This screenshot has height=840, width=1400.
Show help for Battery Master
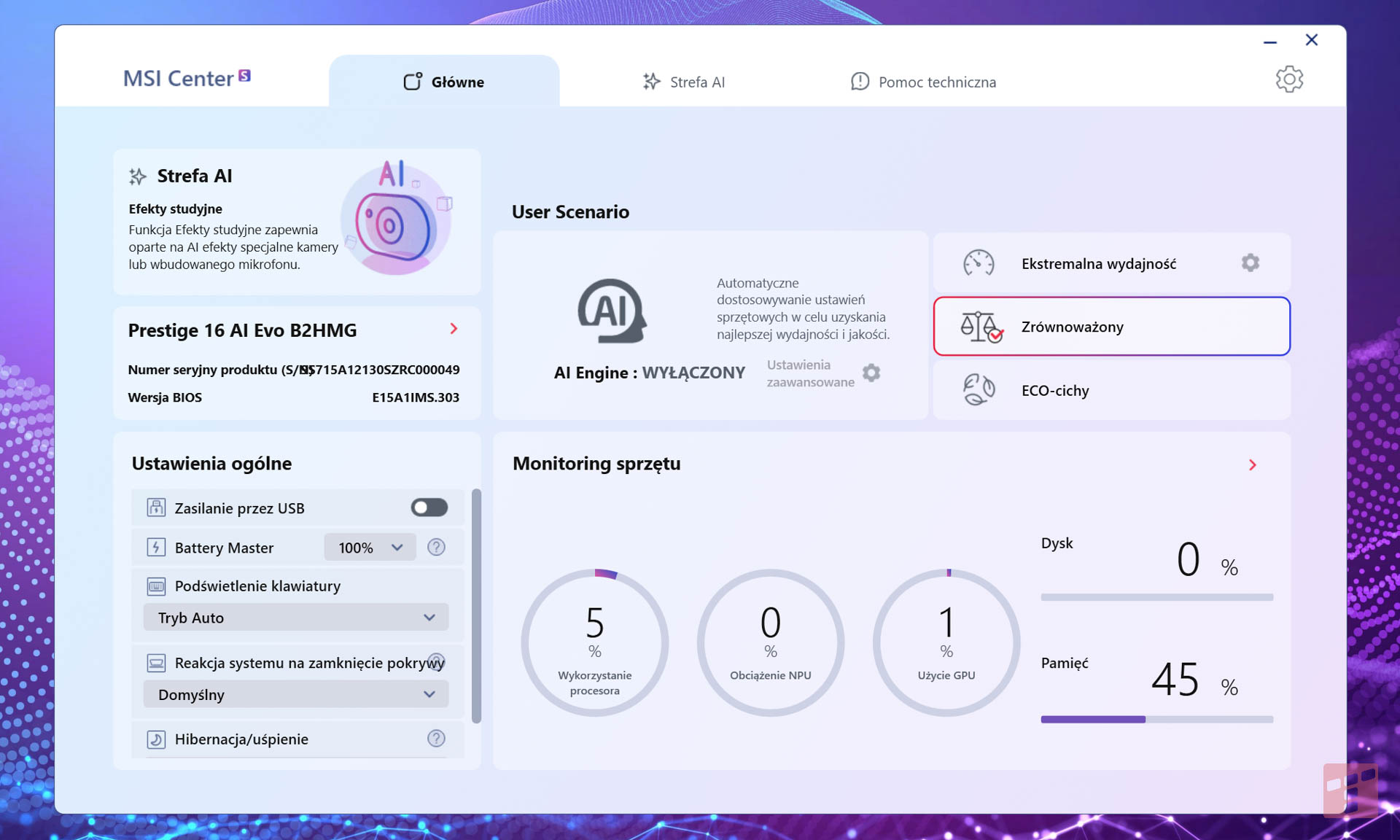(436, 547)
